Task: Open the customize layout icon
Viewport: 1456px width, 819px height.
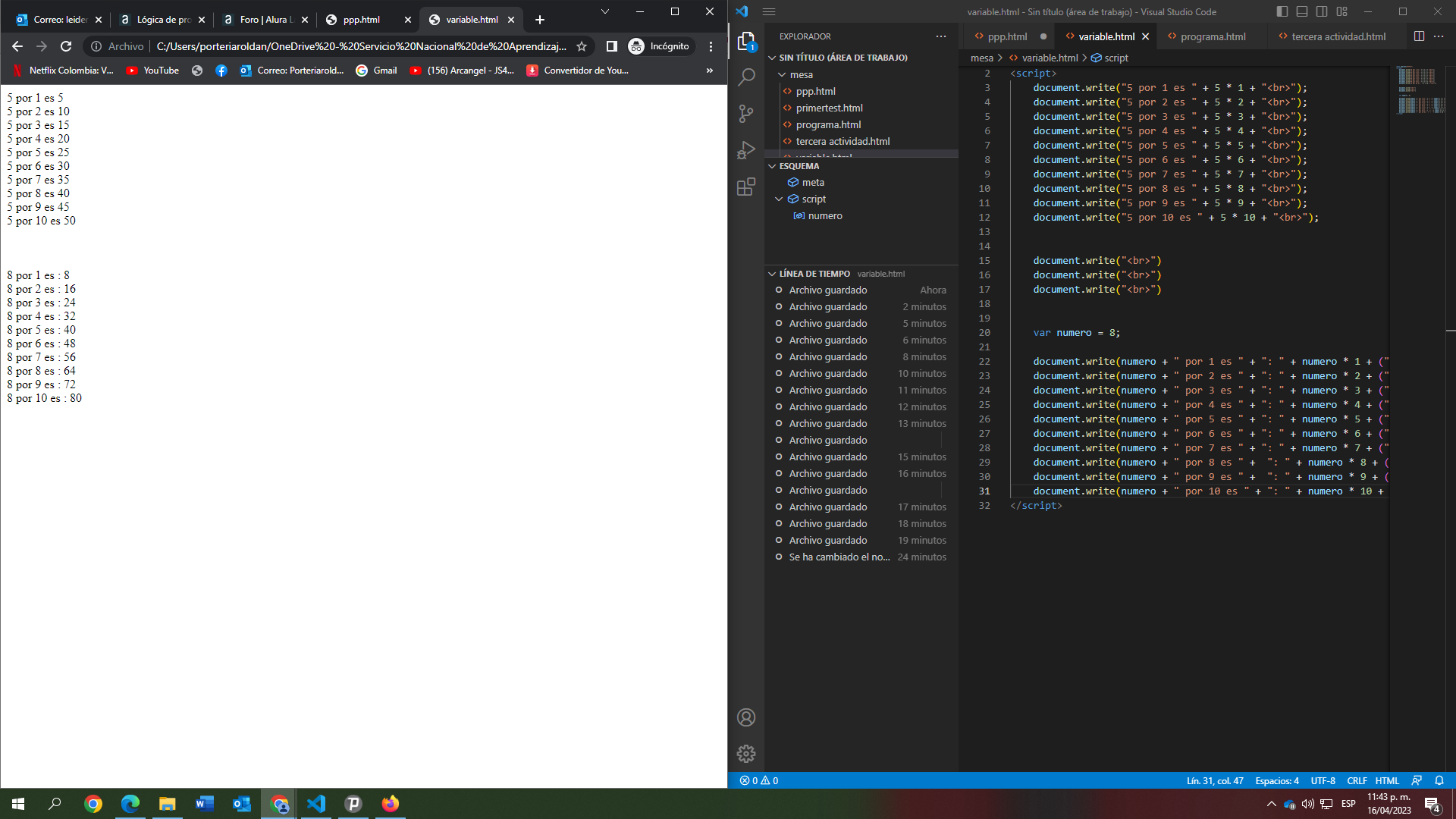Action: [1342, 11]
